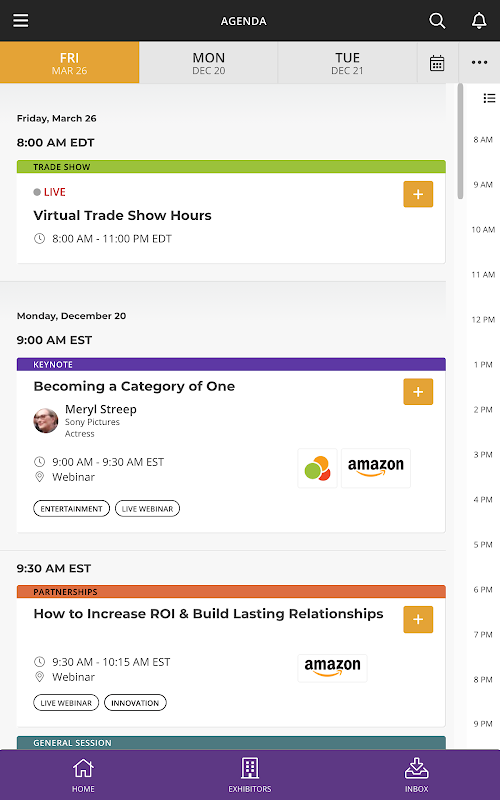Screen dimensions: 500x800
Task: Add Becoming a Category of One session
Action: [x=418, y=391]
